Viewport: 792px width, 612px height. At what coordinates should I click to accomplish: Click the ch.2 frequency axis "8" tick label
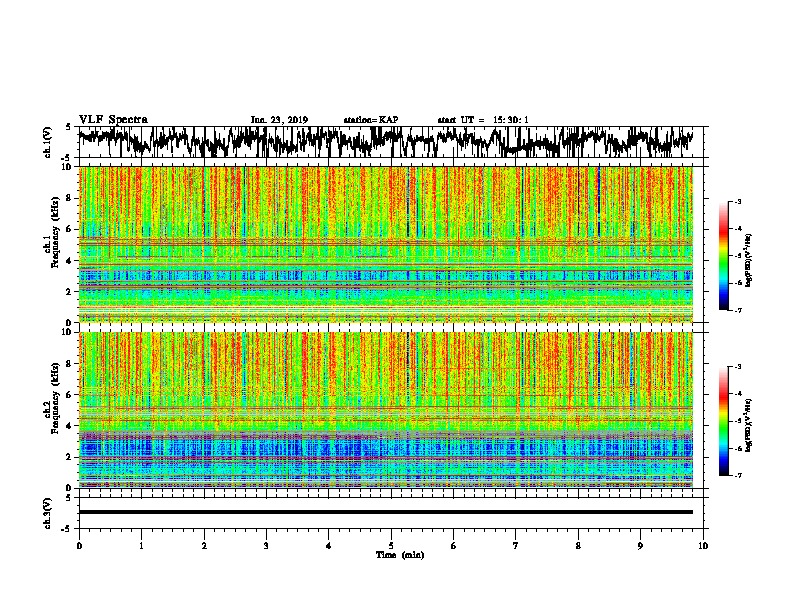(69, 364)
